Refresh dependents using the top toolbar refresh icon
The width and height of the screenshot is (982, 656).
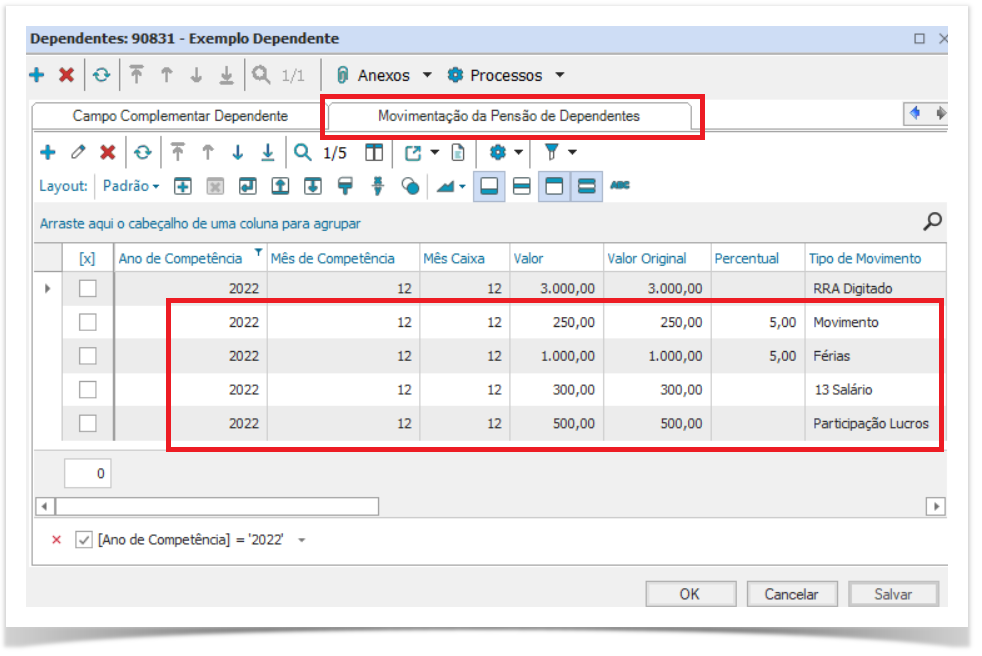point(101,75)
